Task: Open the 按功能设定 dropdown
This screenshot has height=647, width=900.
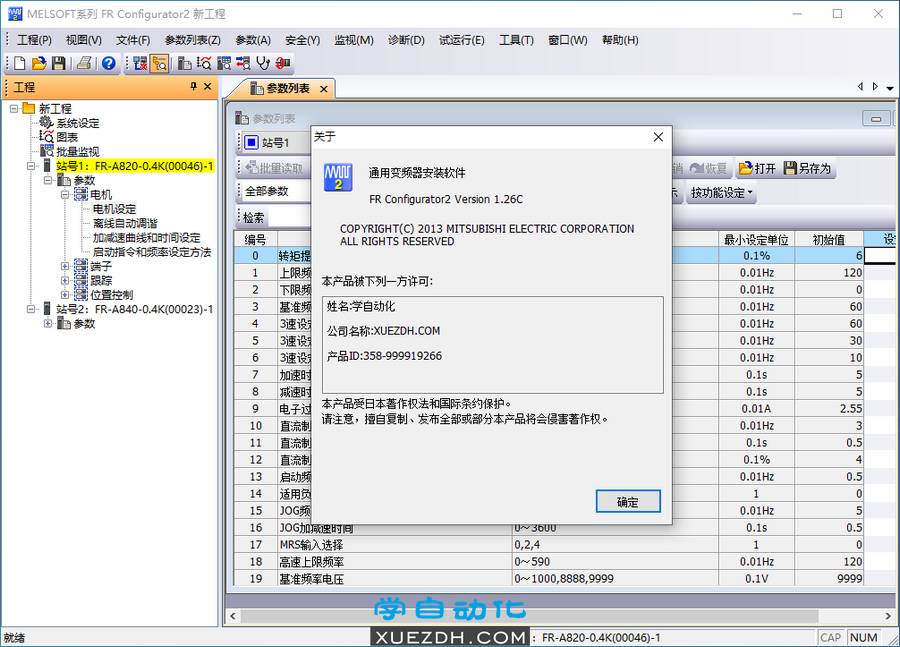Action: pyautogui.click(x=721, y=193)
